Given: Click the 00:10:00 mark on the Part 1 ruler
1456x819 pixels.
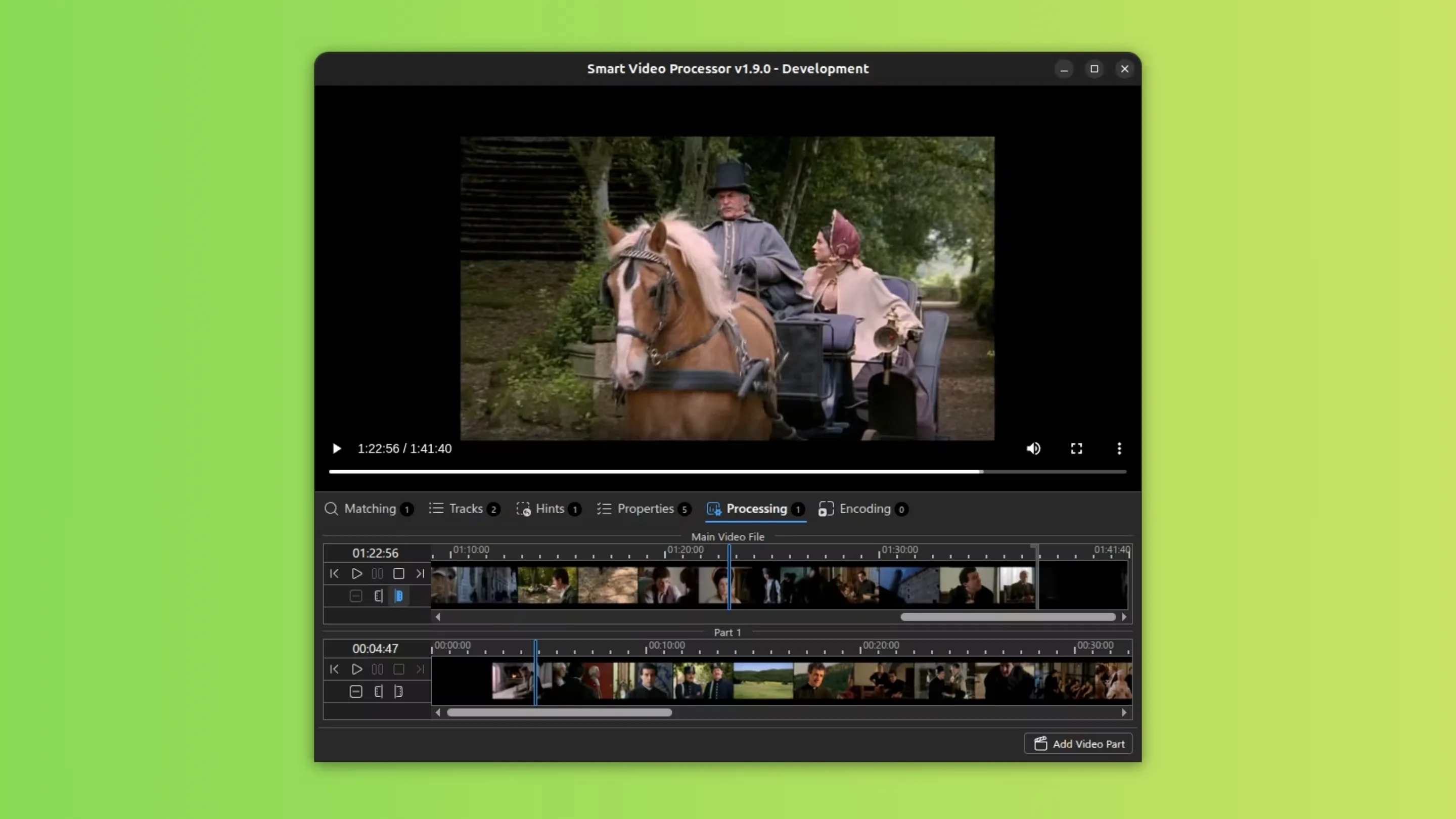Looking at the screenshot, I should tap(666, 645).
